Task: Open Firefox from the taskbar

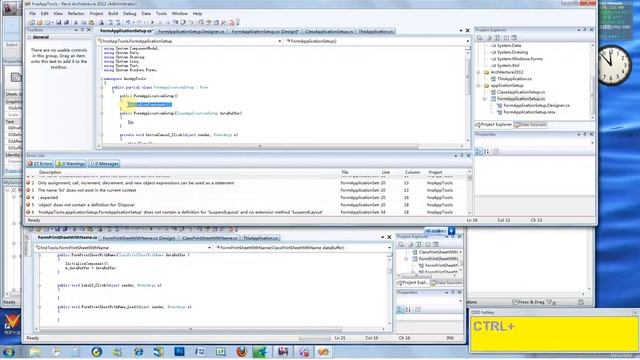Action: pos(242,351)
